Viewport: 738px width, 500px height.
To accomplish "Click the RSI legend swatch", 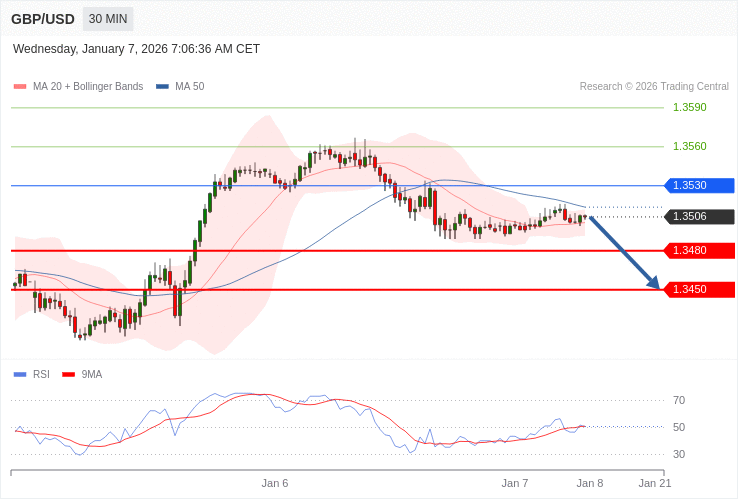I will [x=20, y=375].
